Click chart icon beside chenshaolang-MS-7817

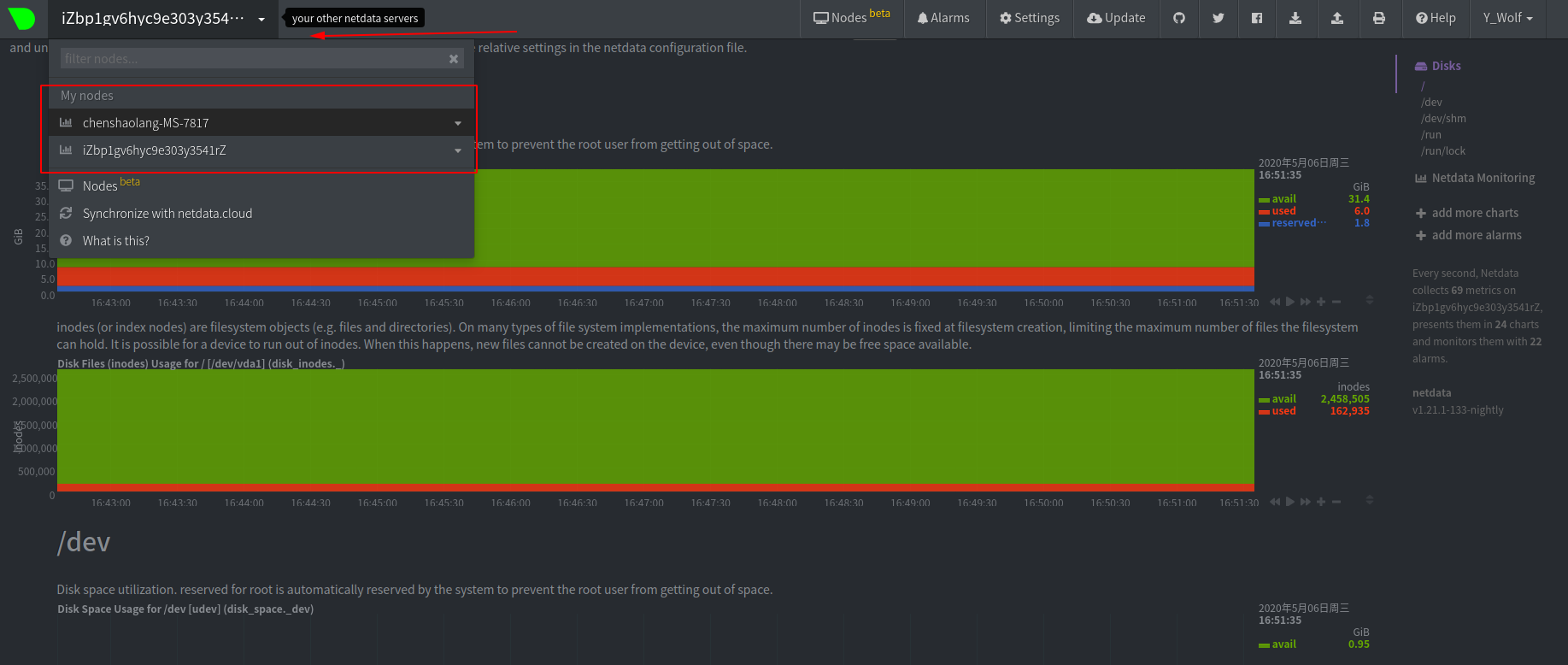tap(66, 123)
